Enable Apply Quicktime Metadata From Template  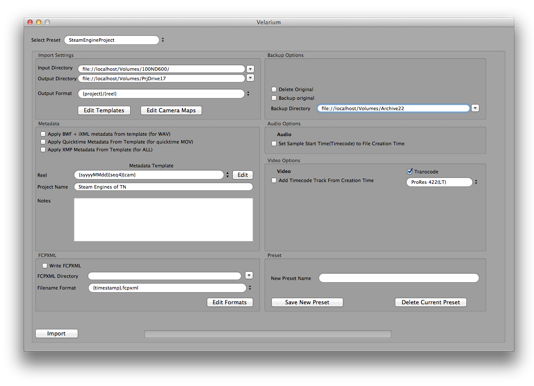click(43, 142)
